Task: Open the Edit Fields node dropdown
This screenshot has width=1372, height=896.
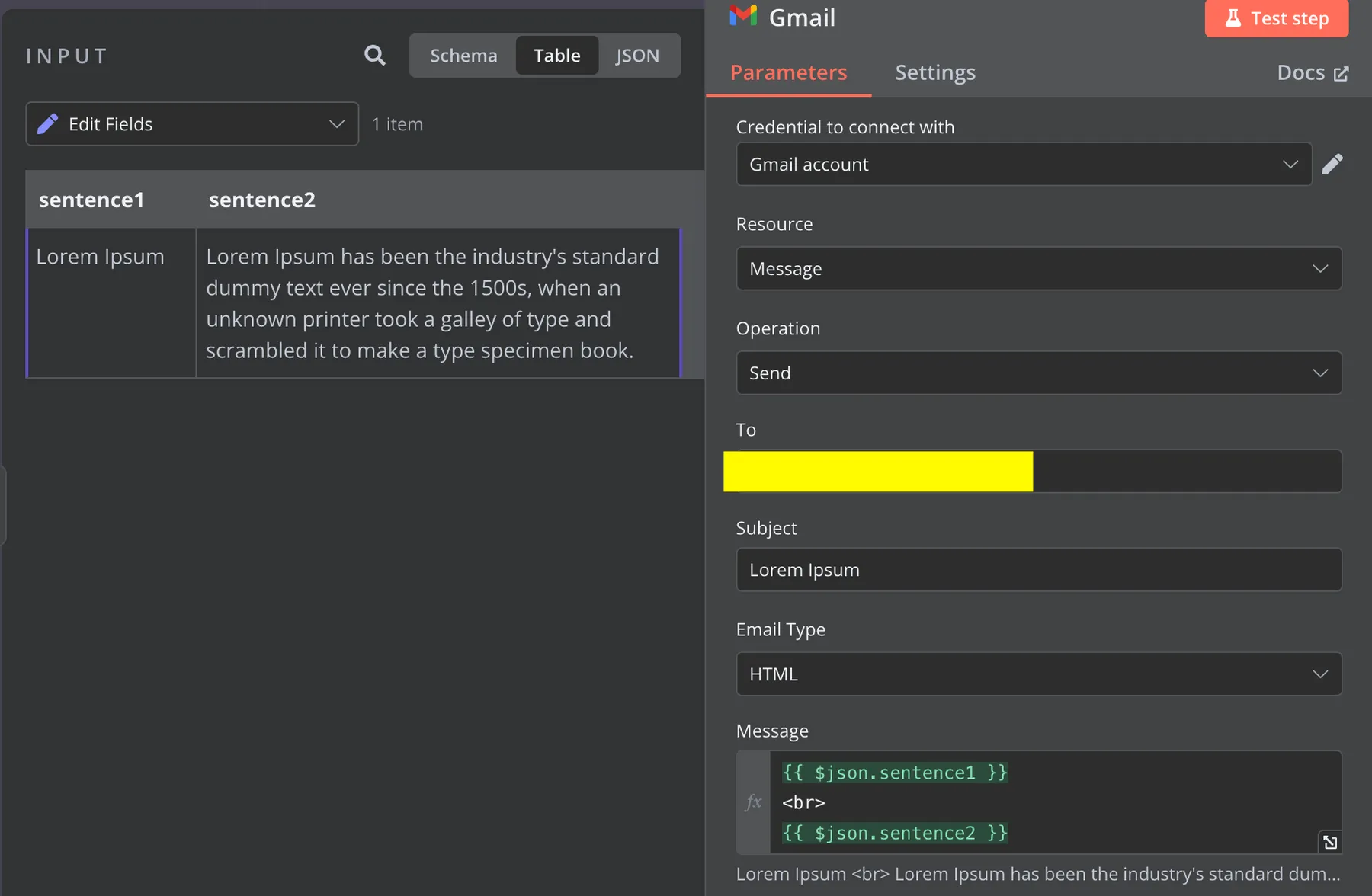Action: tap(192, 123)
